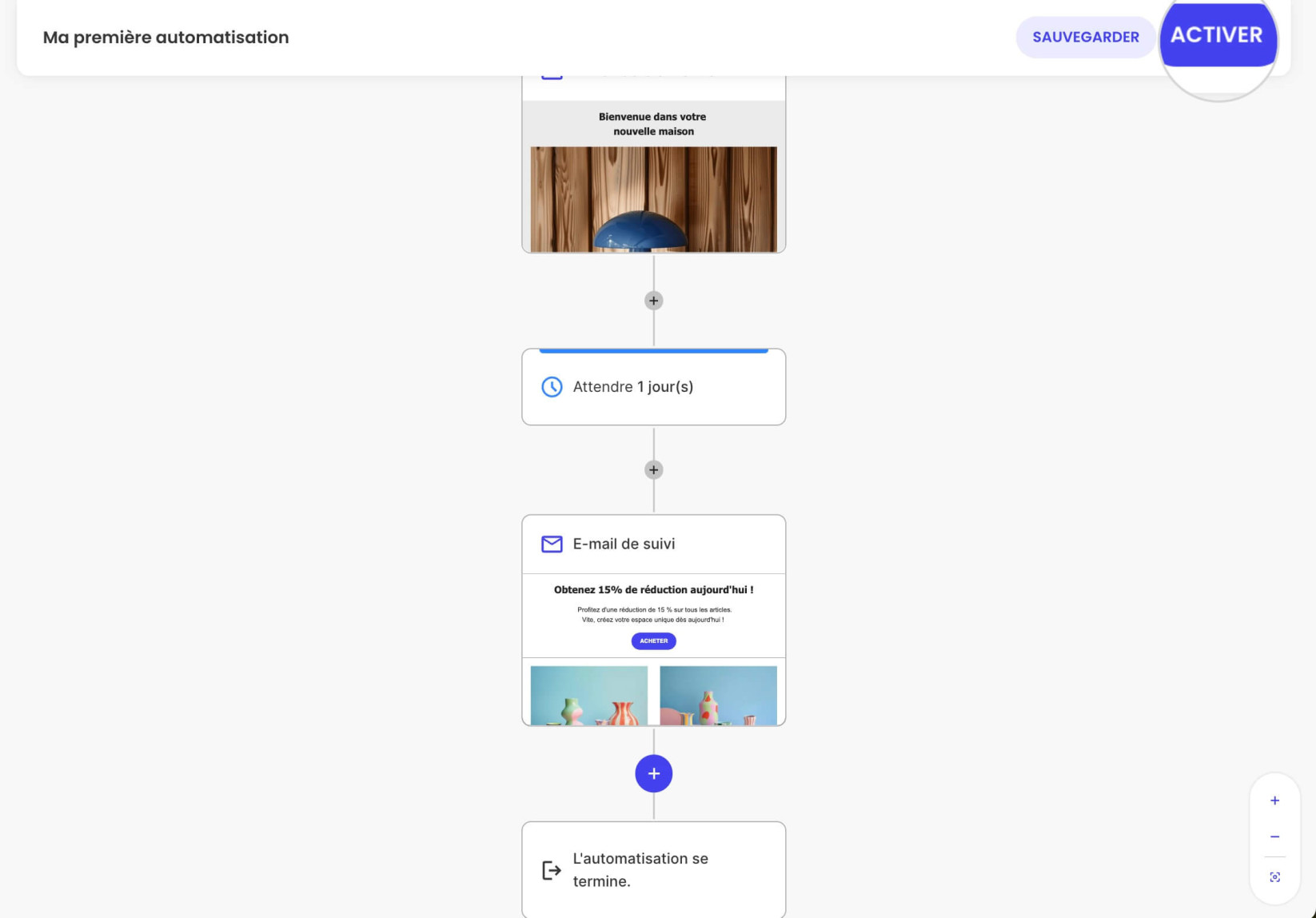Open the right vase image in follow-up email
The height and width of the screenshot is (918, 1316).
(718, 696)
